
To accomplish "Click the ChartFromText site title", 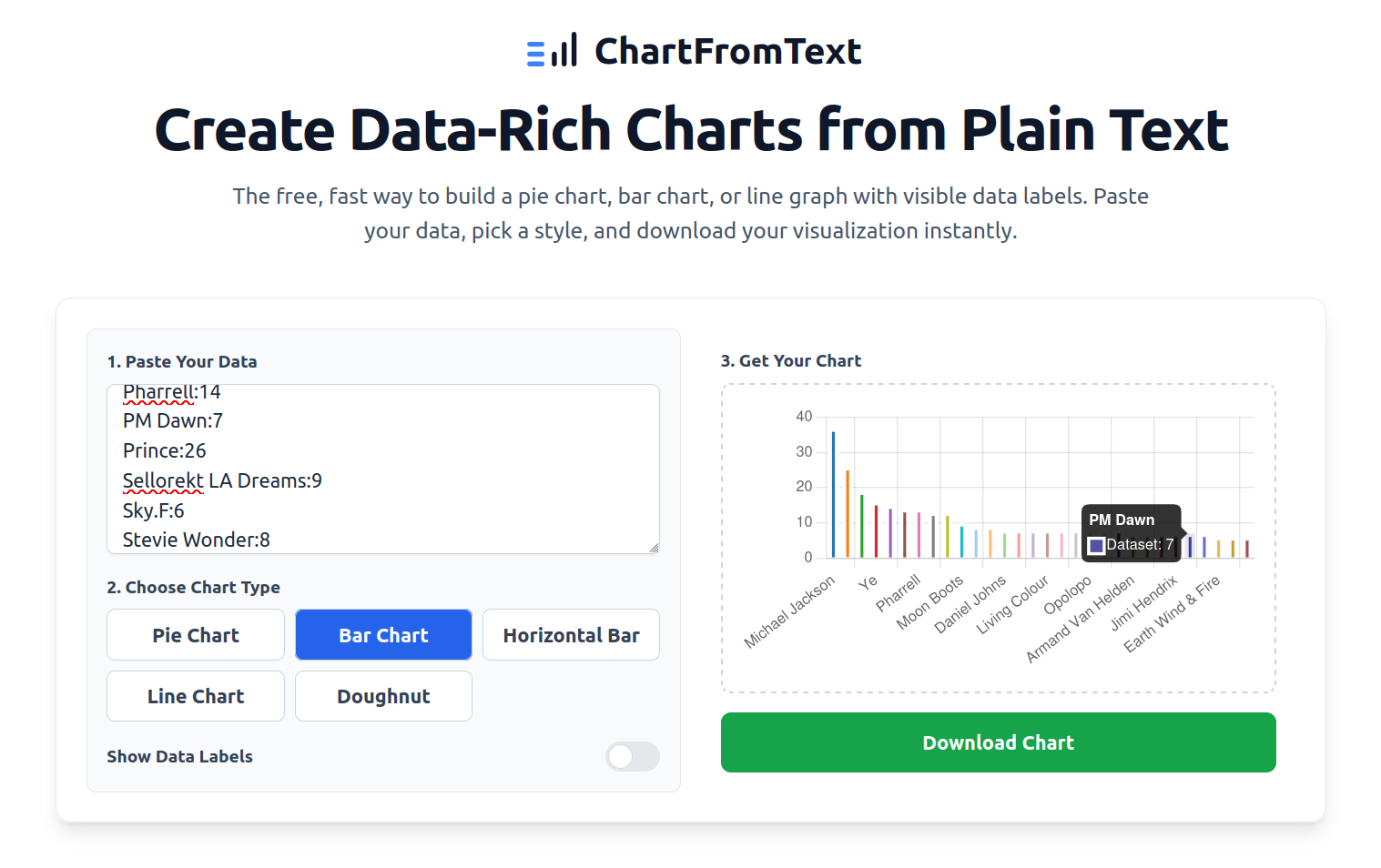I will click(727, 51).
